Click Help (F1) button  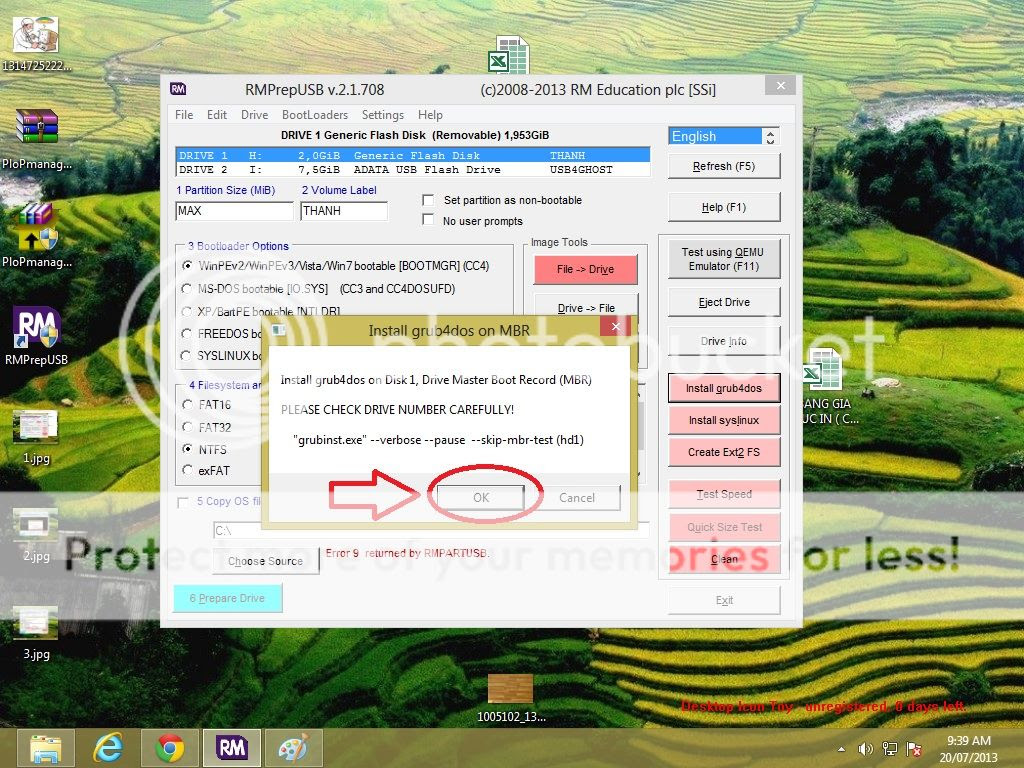click(724, 207)
